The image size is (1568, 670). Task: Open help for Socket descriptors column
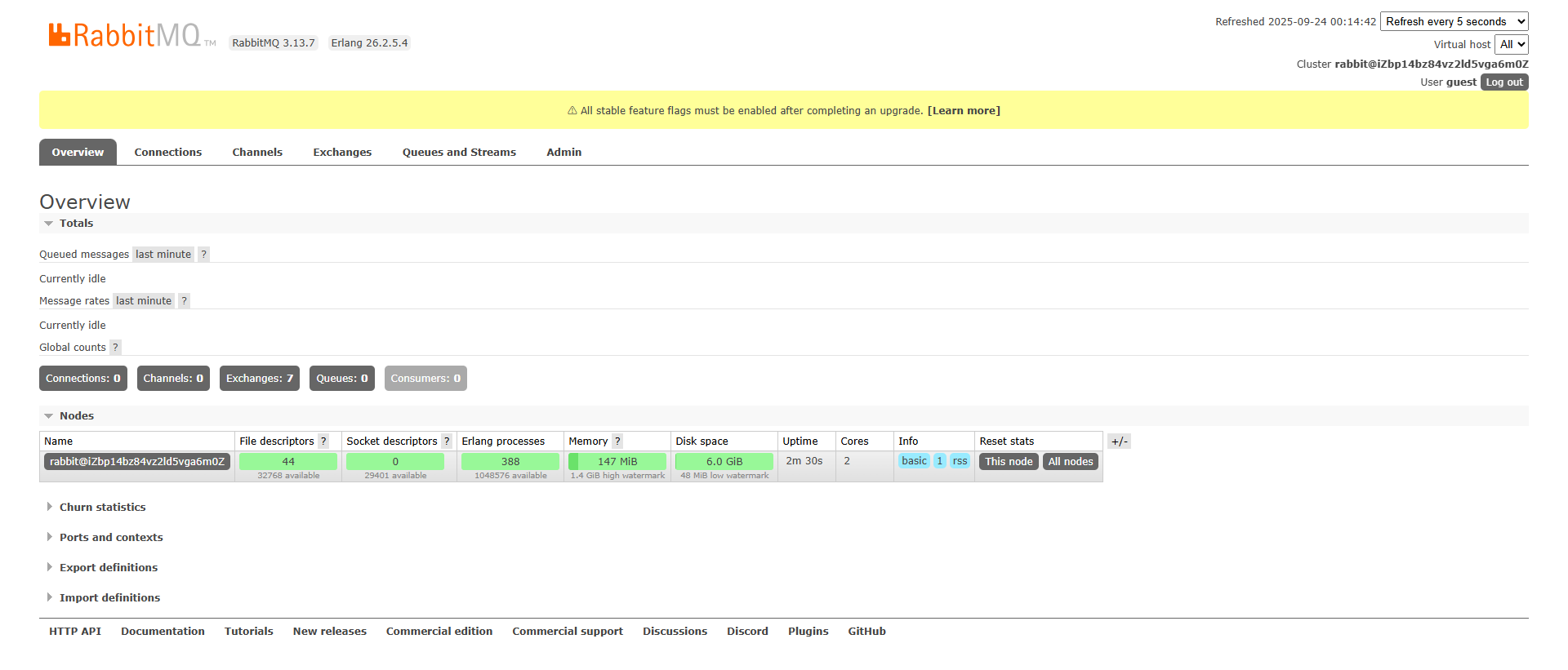pos(447,441)
